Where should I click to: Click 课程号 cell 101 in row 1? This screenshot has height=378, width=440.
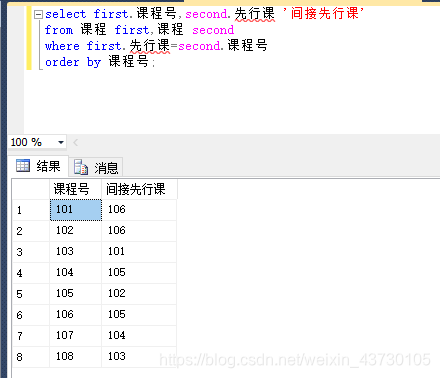pos(76,210)
